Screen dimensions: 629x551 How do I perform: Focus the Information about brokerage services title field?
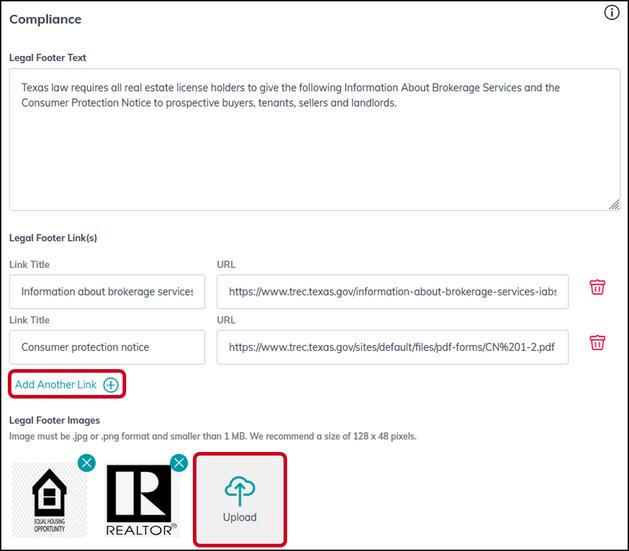(107, 292)
